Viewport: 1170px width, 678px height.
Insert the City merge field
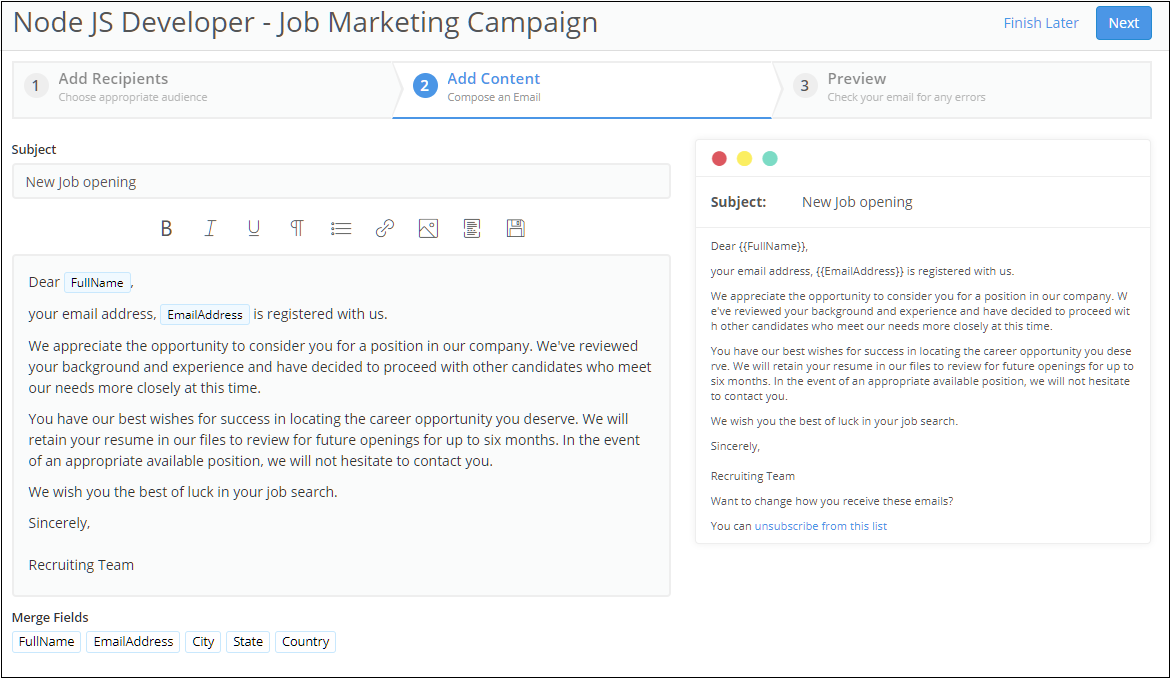click(203, 642)
